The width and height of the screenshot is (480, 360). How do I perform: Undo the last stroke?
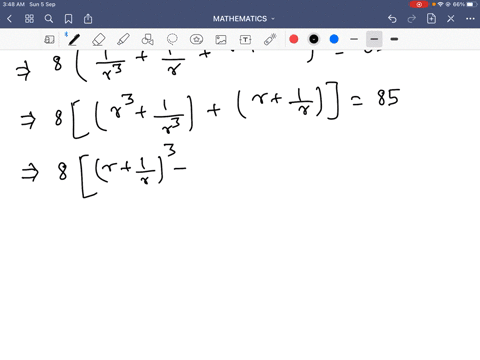point(392,19)
